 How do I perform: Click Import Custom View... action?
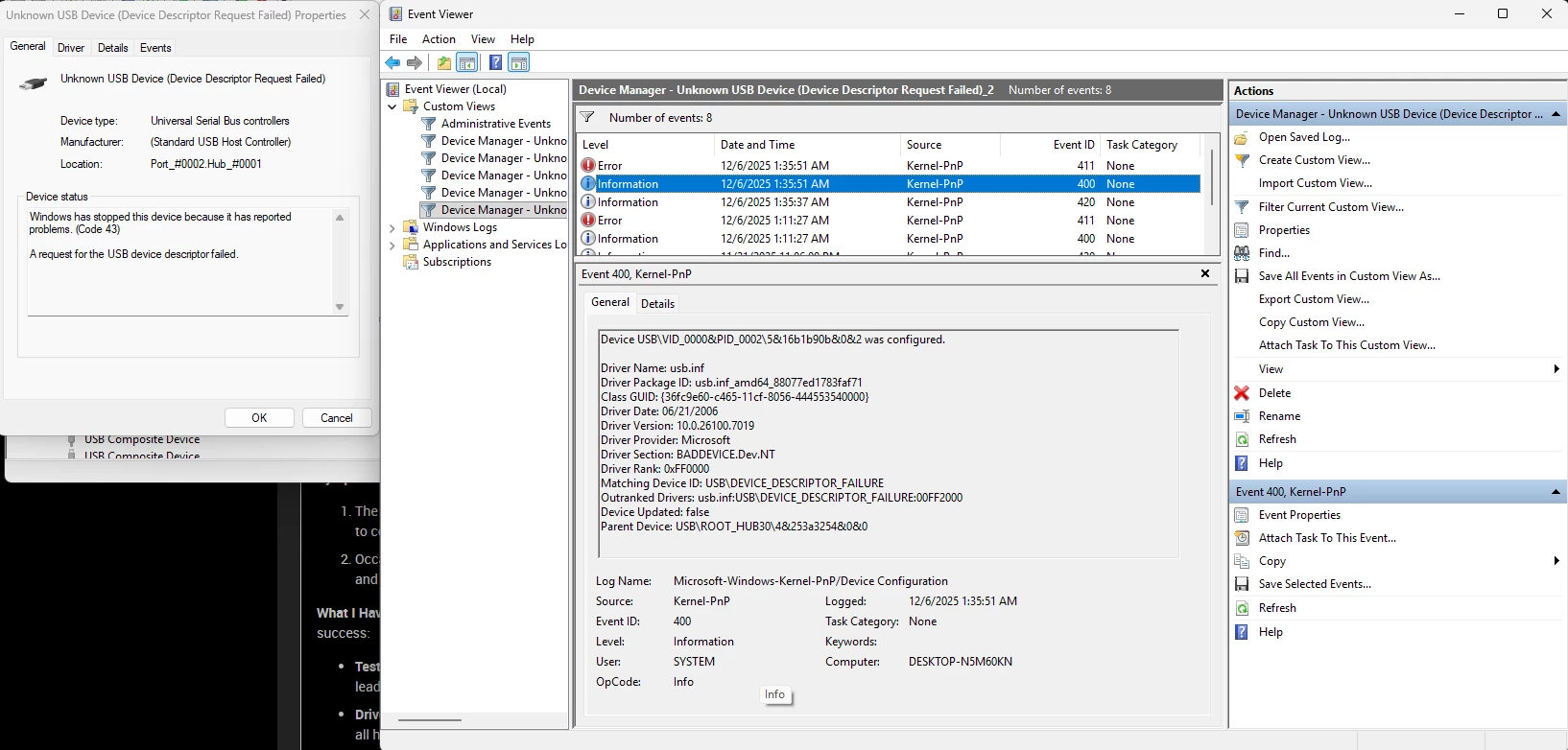pyautogui.click(x=1316, y=183)
